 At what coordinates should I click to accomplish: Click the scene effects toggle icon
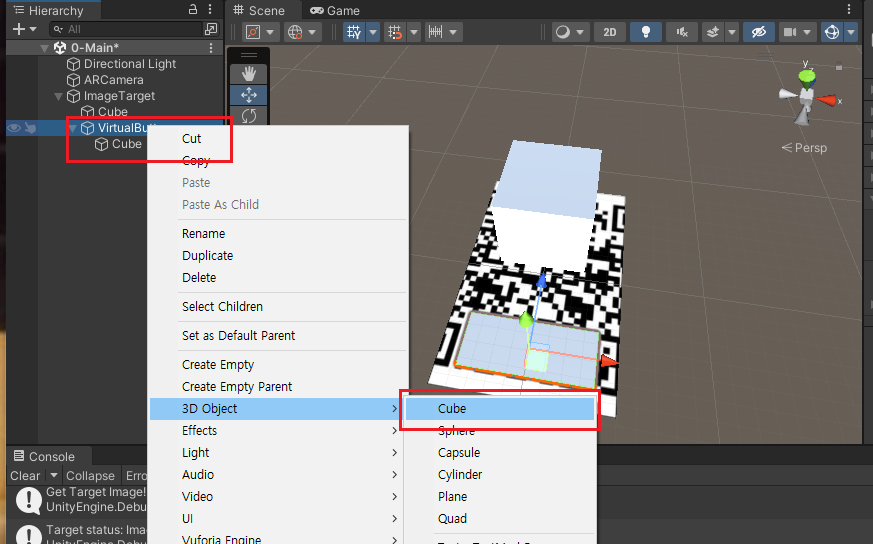coord(713,32)
